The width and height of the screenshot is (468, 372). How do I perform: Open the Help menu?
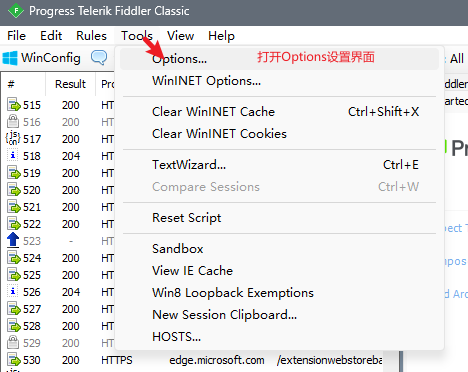(x=221, y=36)
